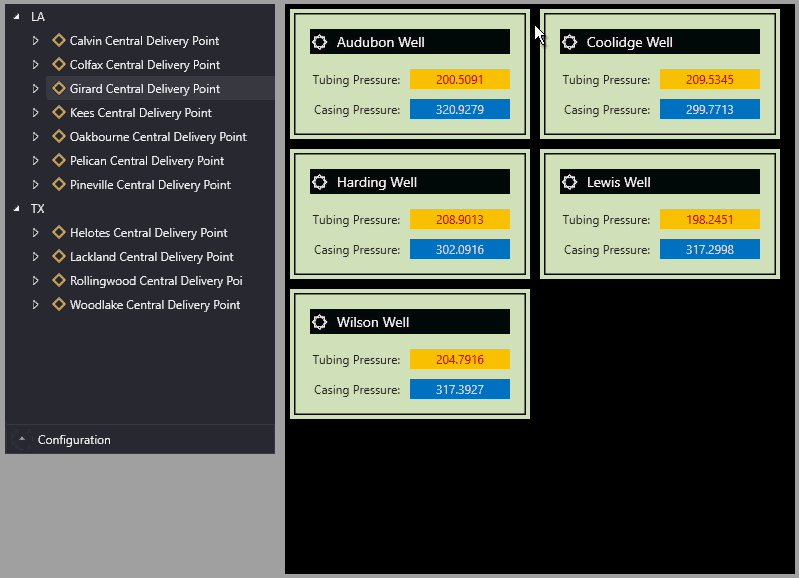Click the Lewis Well title
Image resolution: width=799 pixels, height=578 pixels.
click(x=618, y=182)
